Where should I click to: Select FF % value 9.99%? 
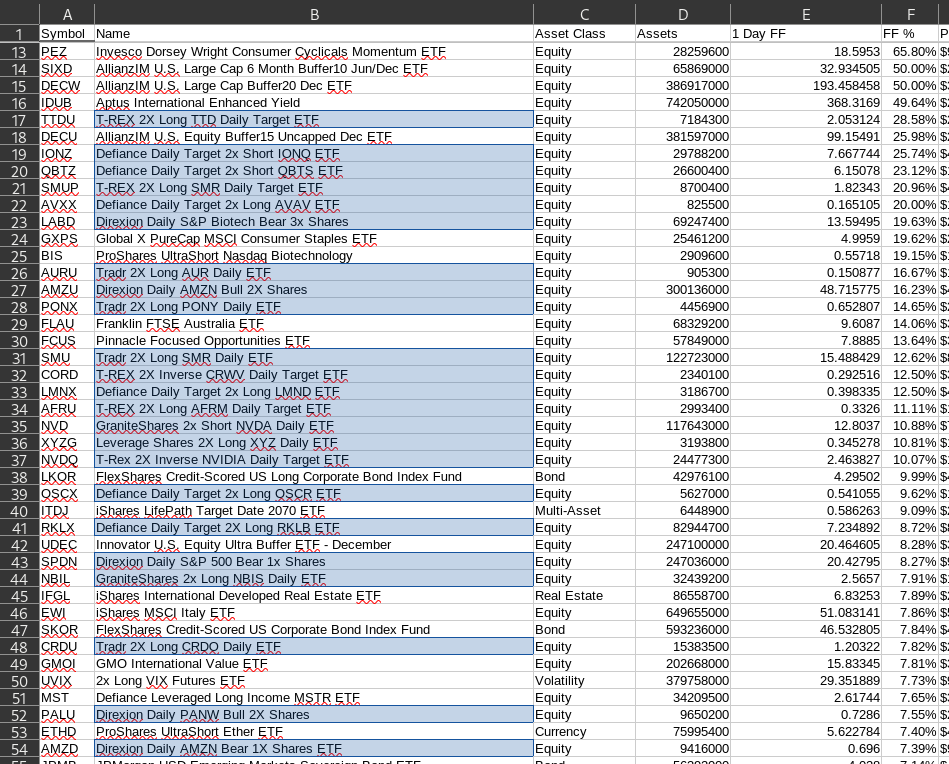click(910, 477)
